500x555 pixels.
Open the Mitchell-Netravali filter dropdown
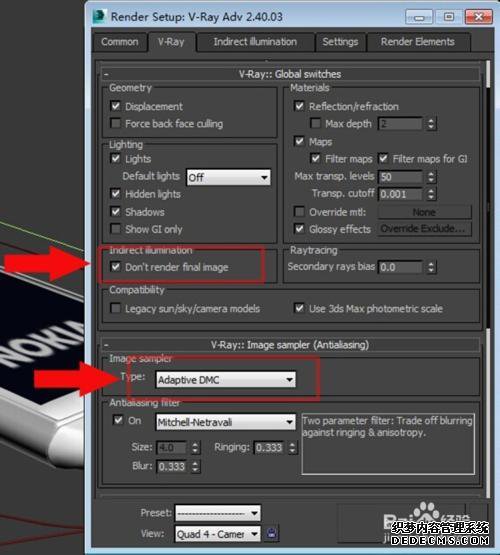coord(226,422)
